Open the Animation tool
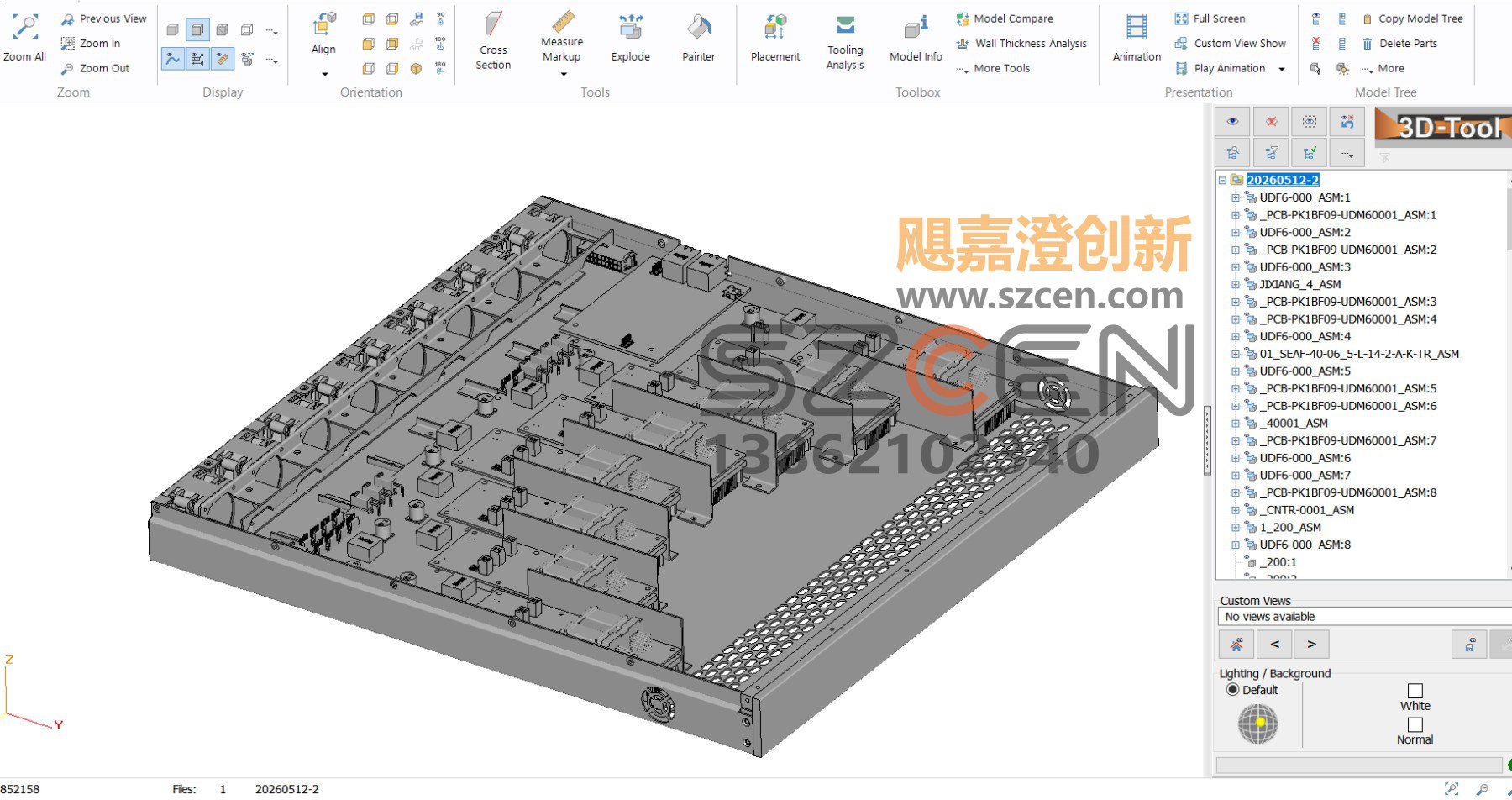Viewport: 1512px width, 800px height. (1137, 38)
